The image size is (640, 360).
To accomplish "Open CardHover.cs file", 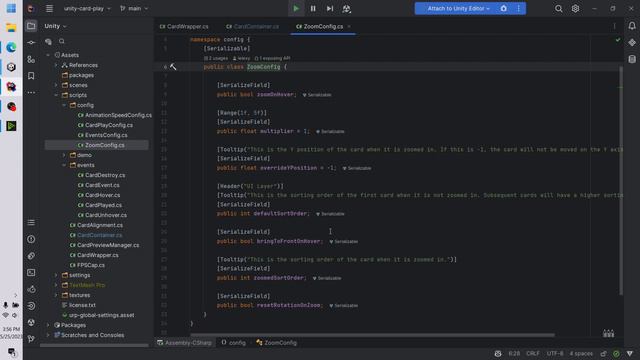I will tap(99, 195).
